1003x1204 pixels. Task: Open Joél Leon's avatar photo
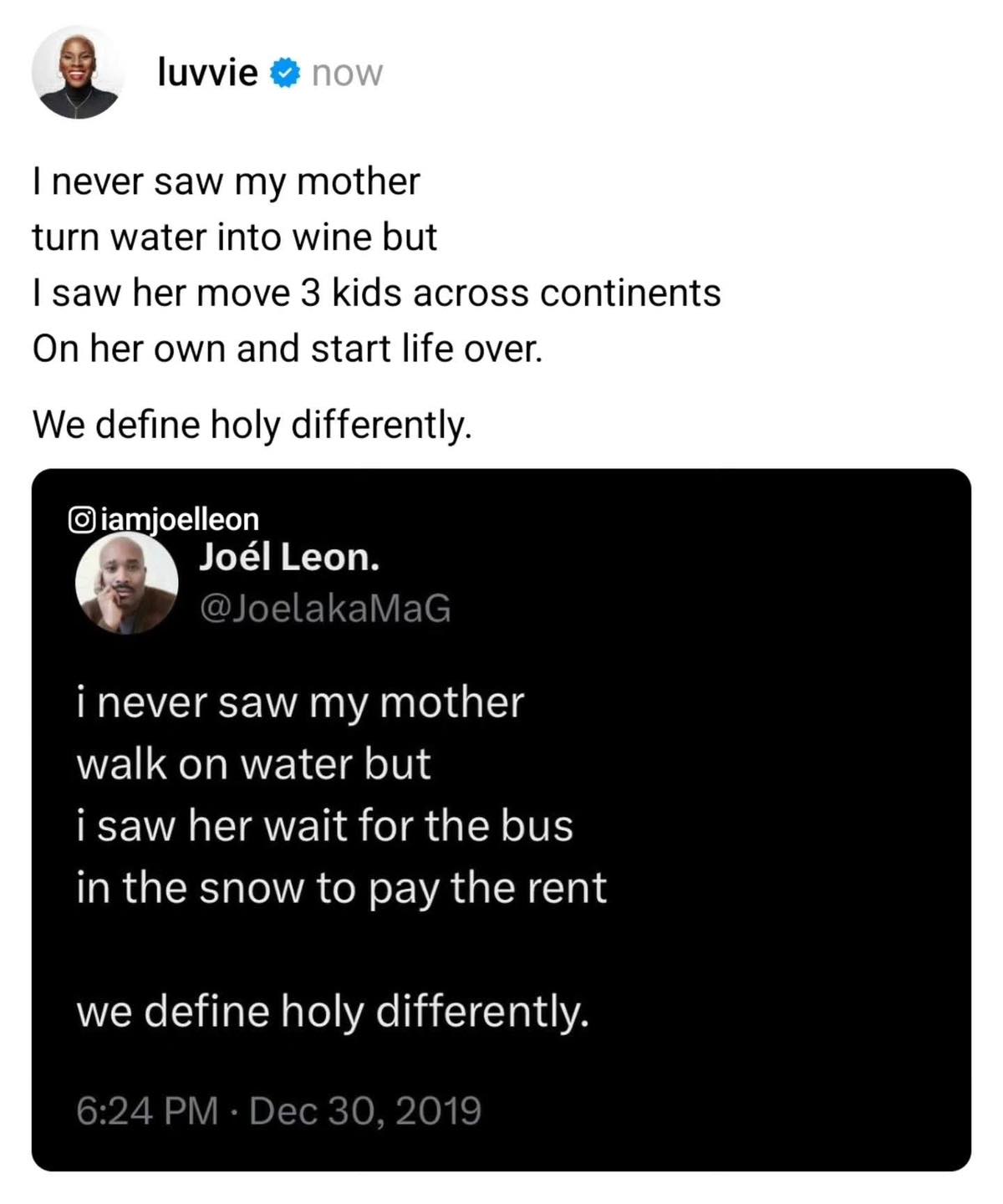(x=126, y=583)
